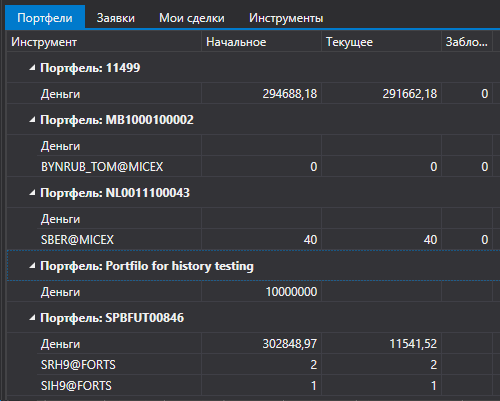Click the 10000000 starting money cell
This screenshot has width=500, height=401.
tap(262, 292)
